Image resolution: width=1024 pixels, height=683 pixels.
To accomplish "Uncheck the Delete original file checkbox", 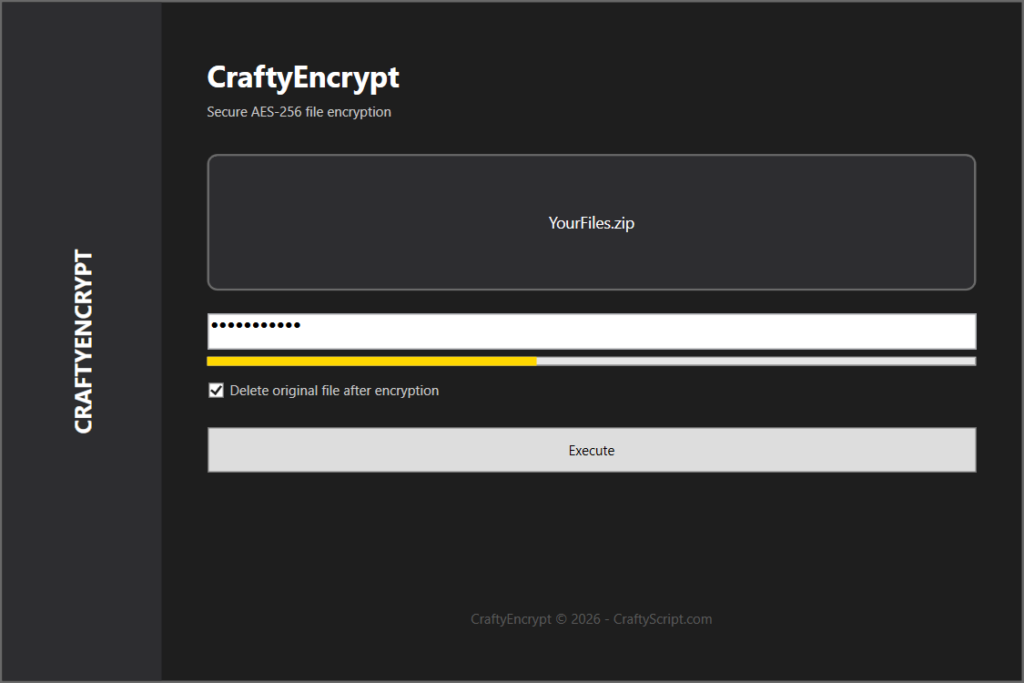I will (x=216, y=391).
